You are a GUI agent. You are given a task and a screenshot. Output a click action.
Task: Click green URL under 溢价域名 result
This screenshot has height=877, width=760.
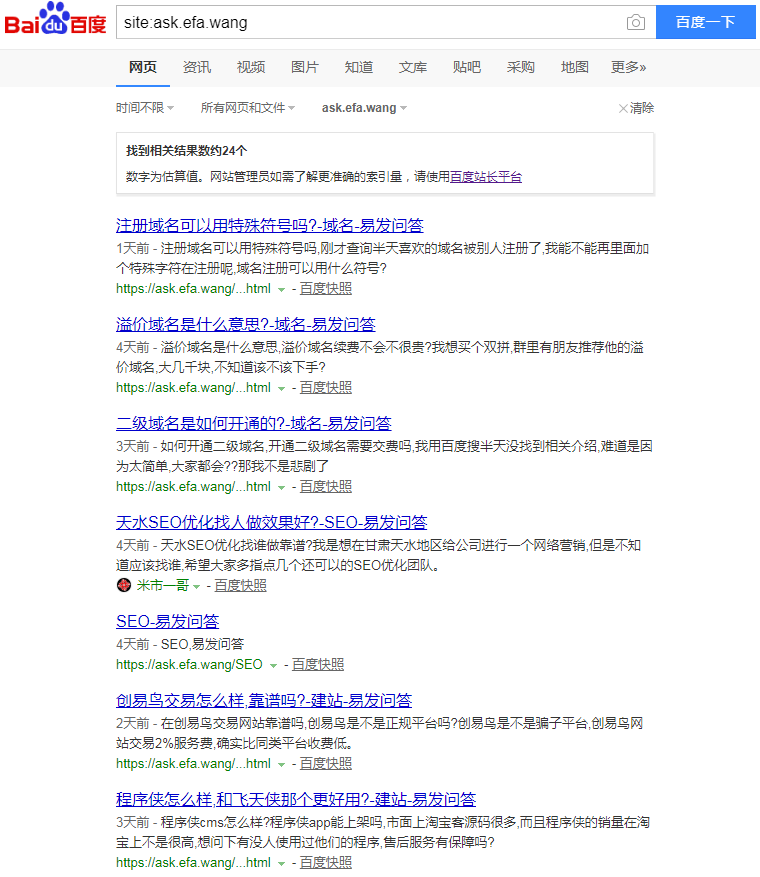193,388
